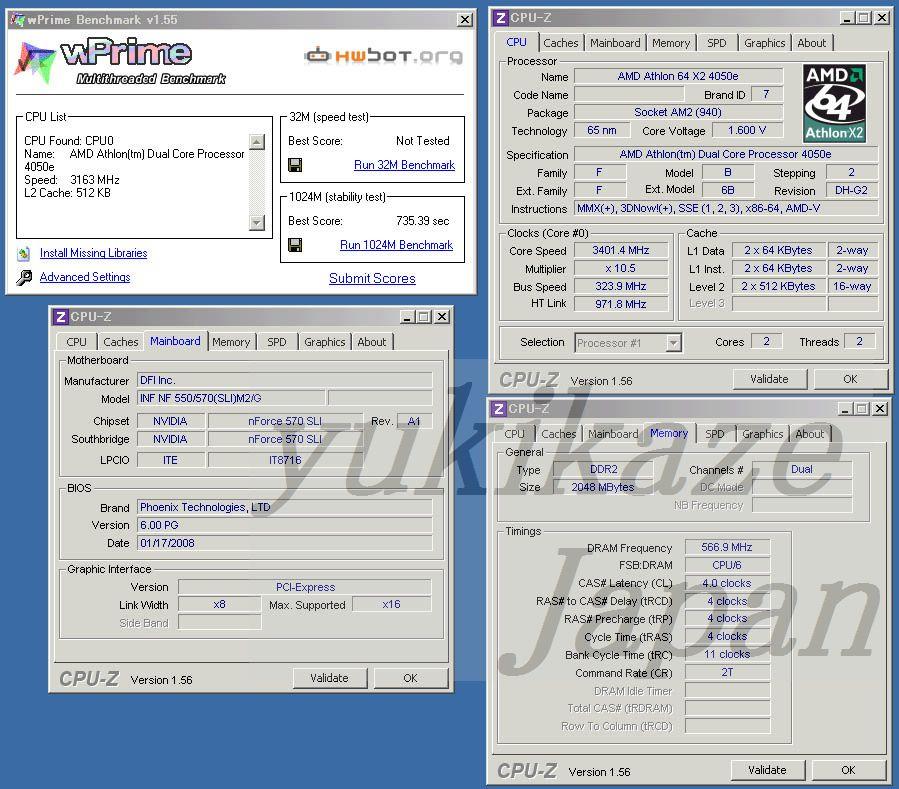Click the CAS# Latency value 4.0 clocks

727,583
